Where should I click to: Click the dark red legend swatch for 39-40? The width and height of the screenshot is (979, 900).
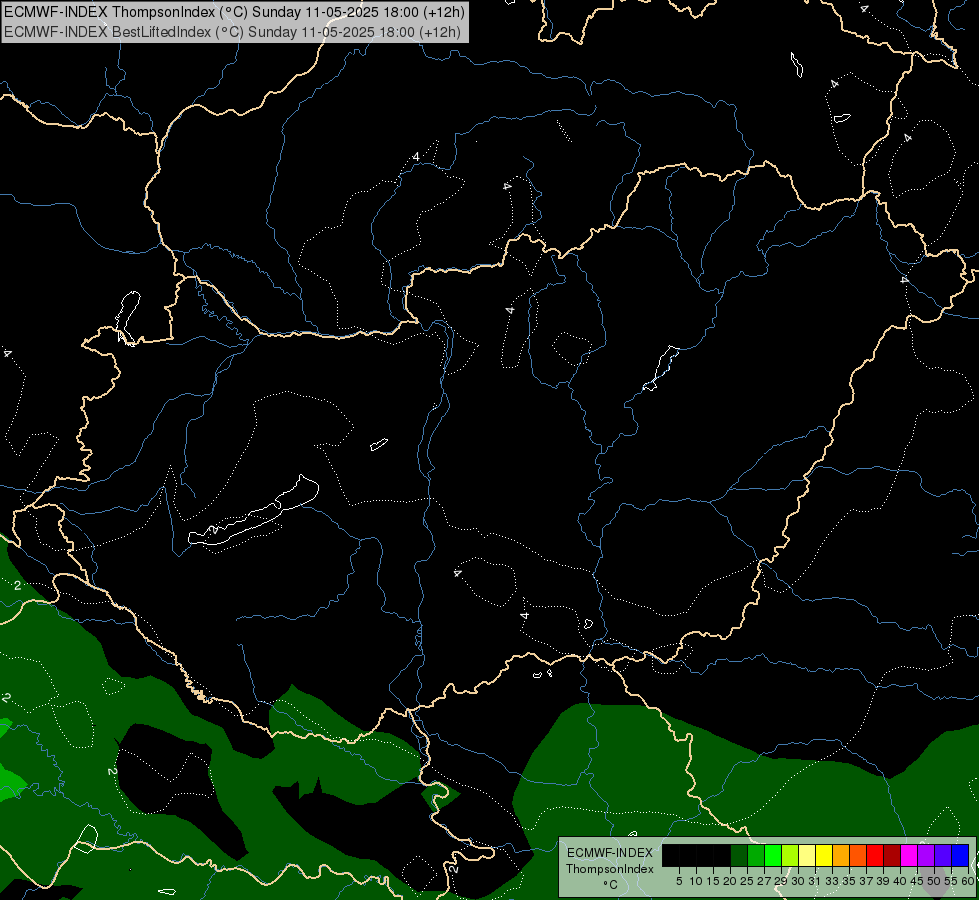892,855
